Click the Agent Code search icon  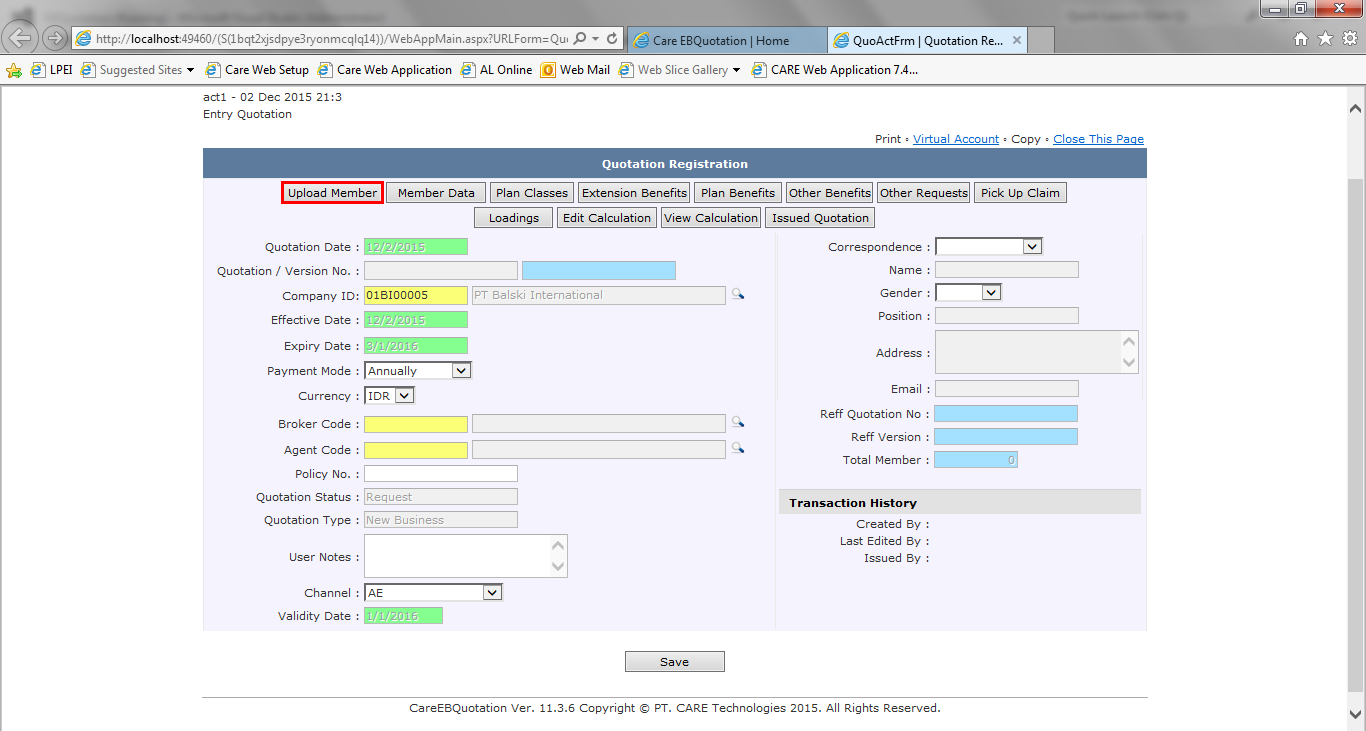coord(737,449)
